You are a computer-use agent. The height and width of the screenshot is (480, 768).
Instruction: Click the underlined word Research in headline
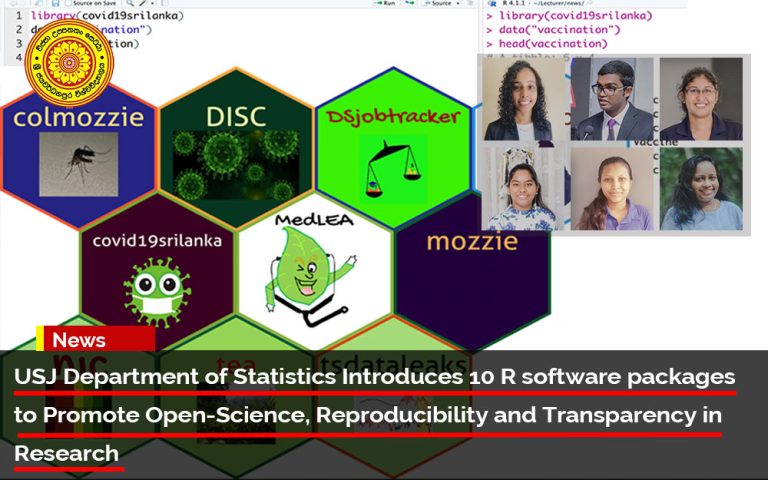coord(66,454)
